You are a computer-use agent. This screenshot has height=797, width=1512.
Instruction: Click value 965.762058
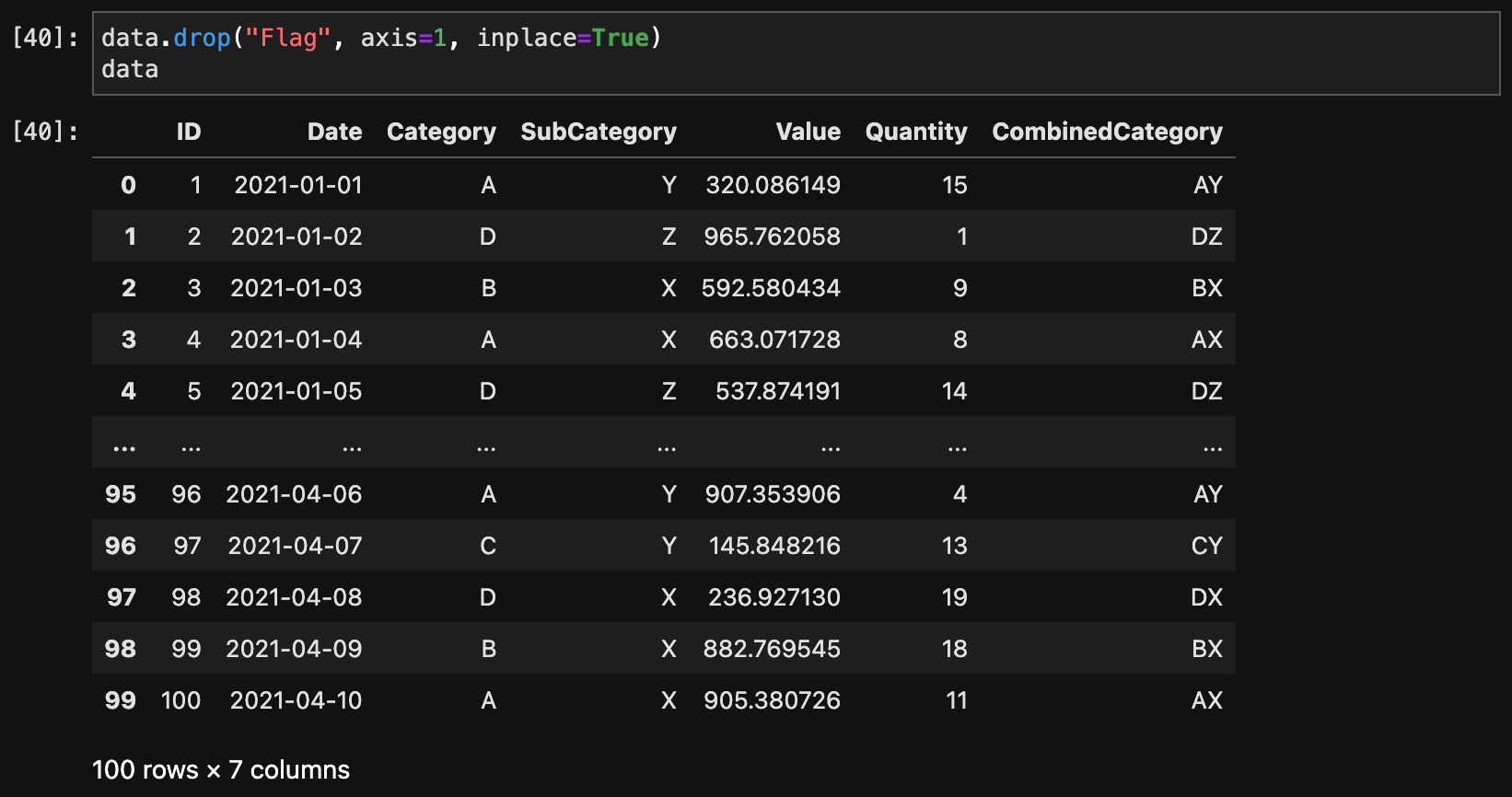pyautogui.click(x=772, y=237)
